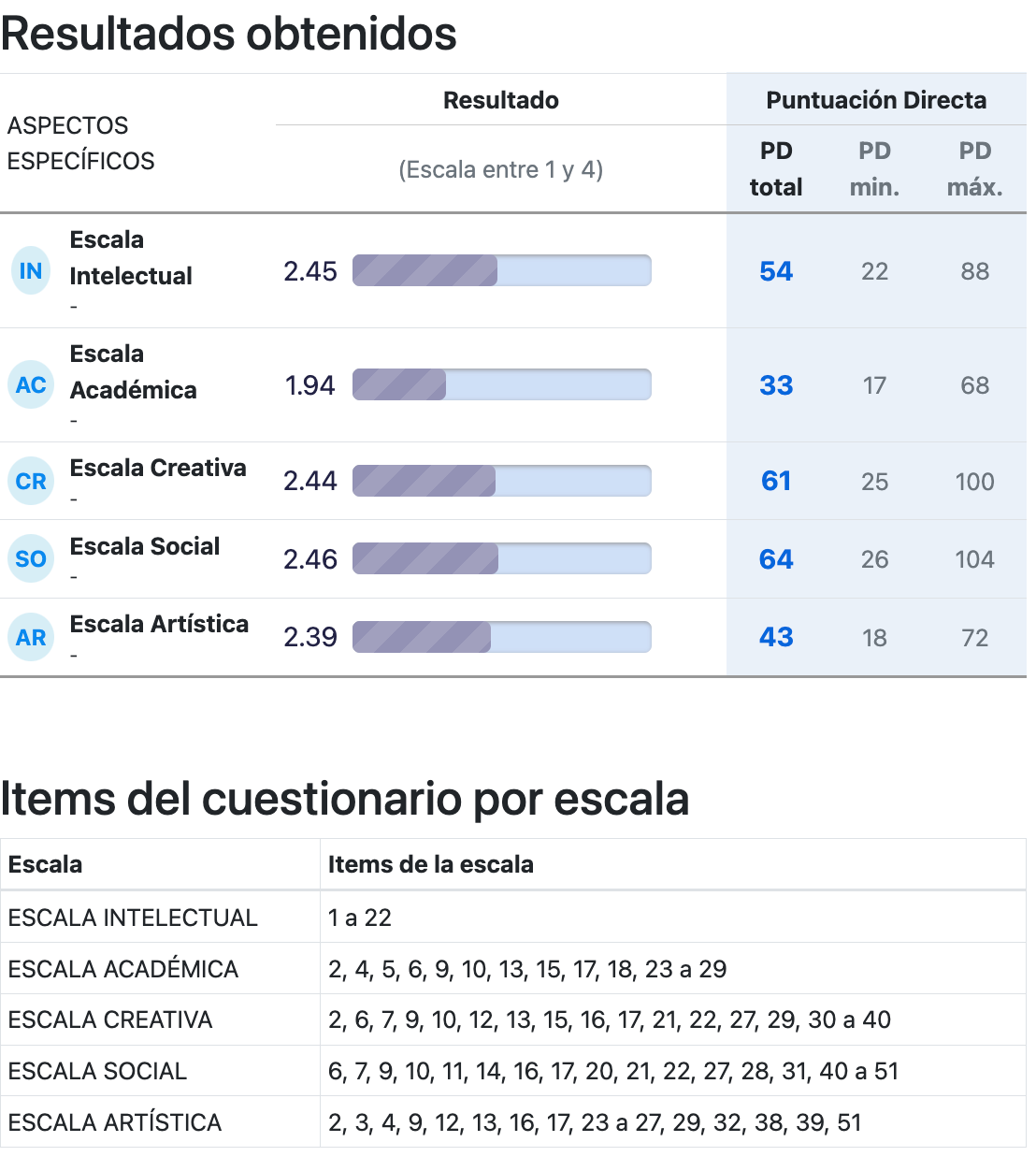This screenshot has width=1036, height=1171.
Task: Click PD total value 43
Action: (x=776, y=638)
